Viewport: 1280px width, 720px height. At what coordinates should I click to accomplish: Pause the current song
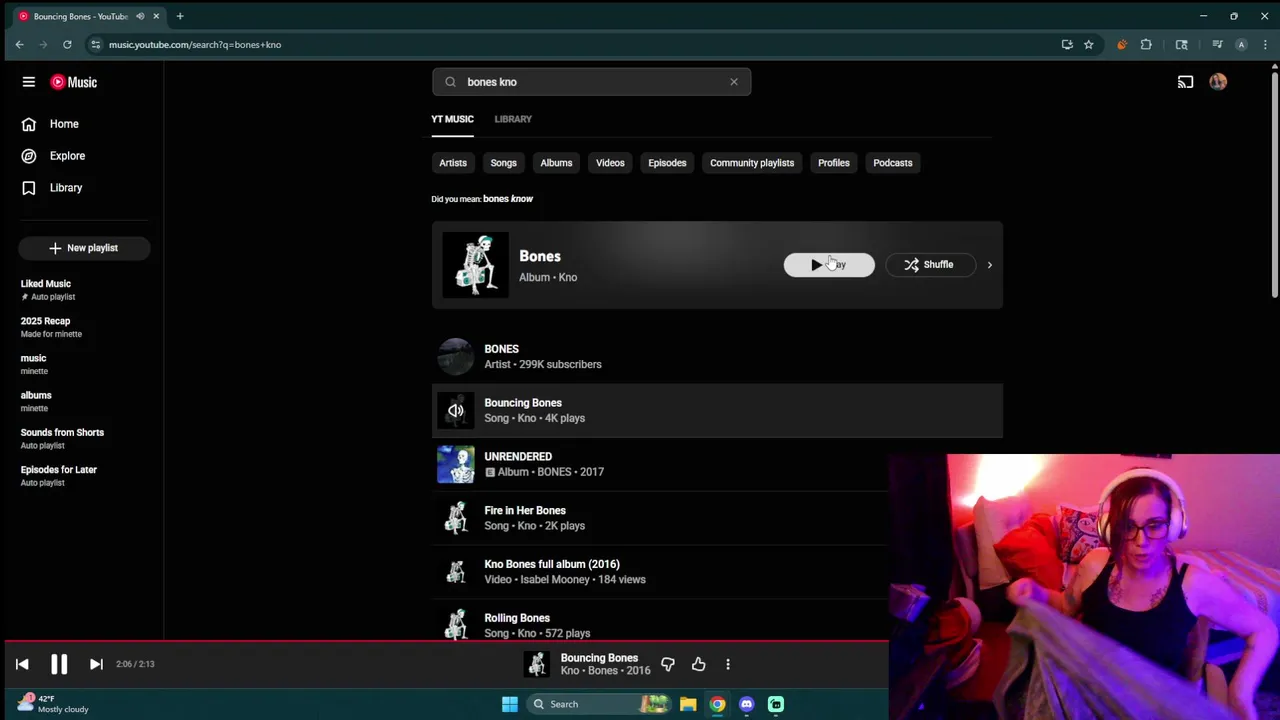[x=59, y=664]
